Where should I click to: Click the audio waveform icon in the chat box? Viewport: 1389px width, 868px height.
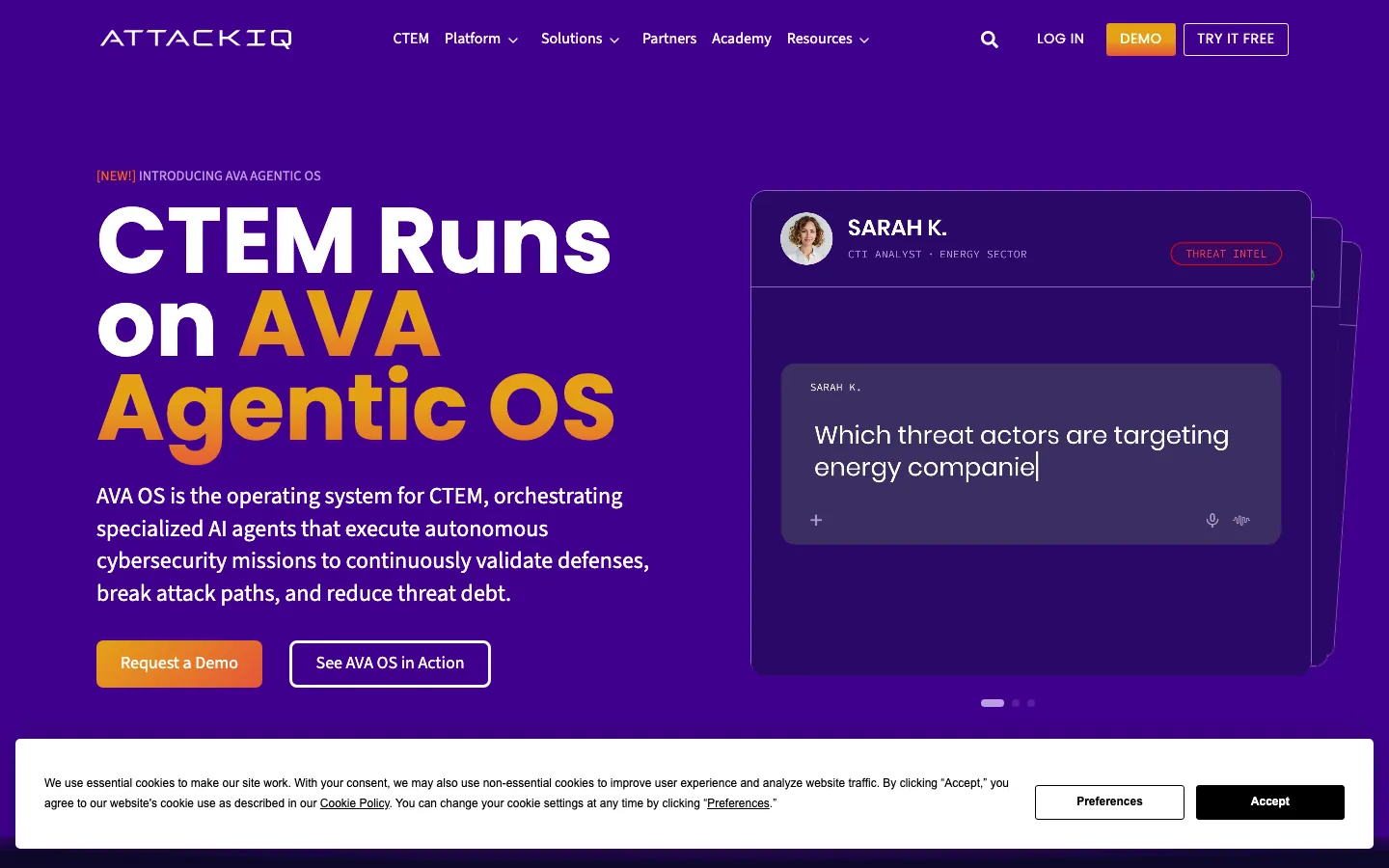tap(1241, 520)
